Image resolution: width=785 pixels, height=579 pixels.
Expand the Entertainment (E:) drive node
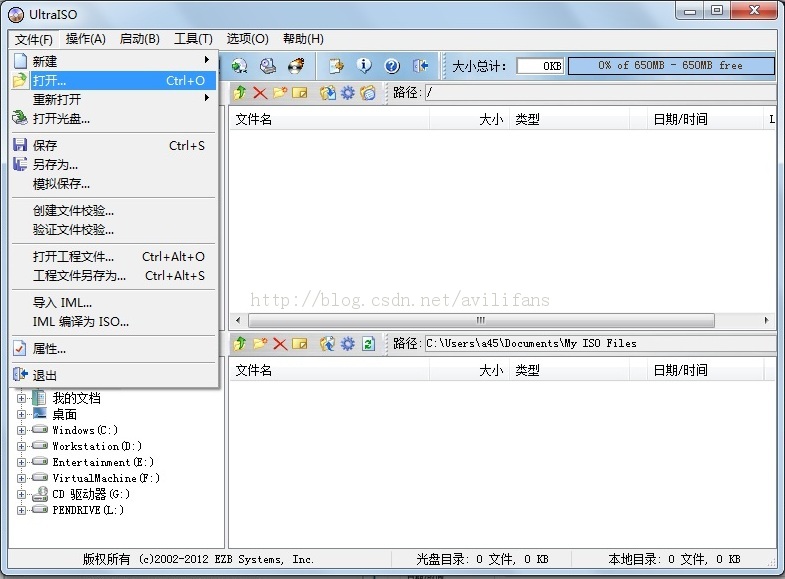(22, 462)
